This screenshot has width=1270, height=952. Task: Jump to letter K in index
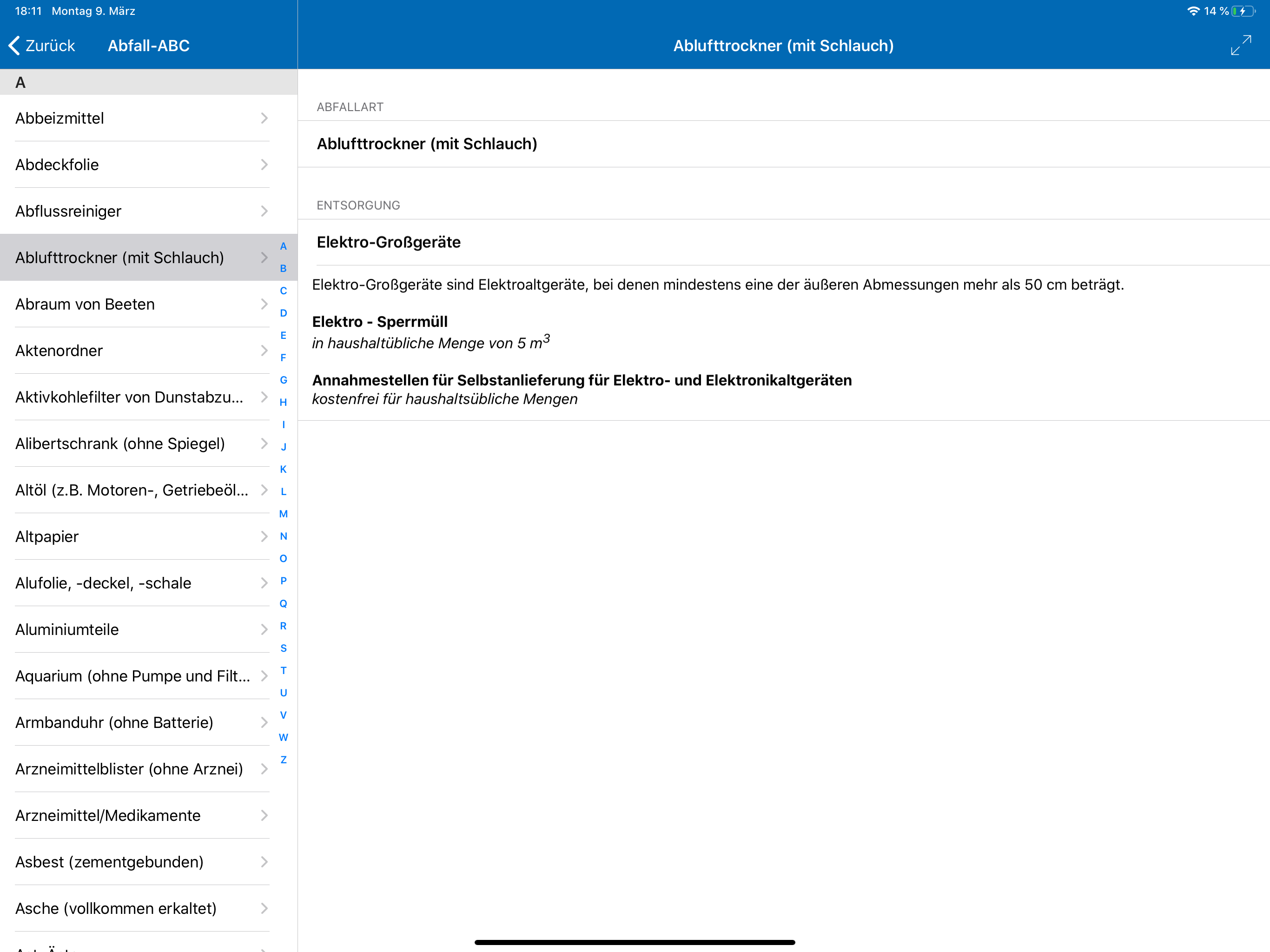(x=283, y=469)
